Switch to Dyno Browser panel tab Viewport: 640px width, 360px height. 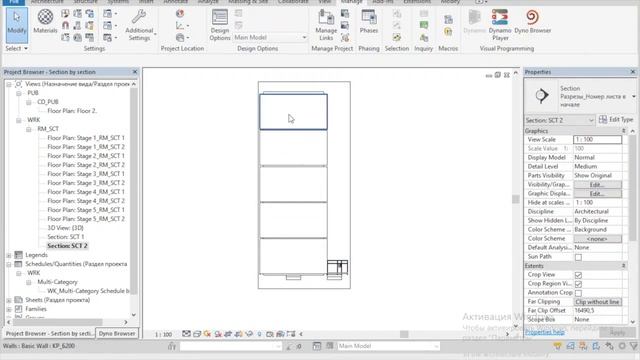point(117,333)
